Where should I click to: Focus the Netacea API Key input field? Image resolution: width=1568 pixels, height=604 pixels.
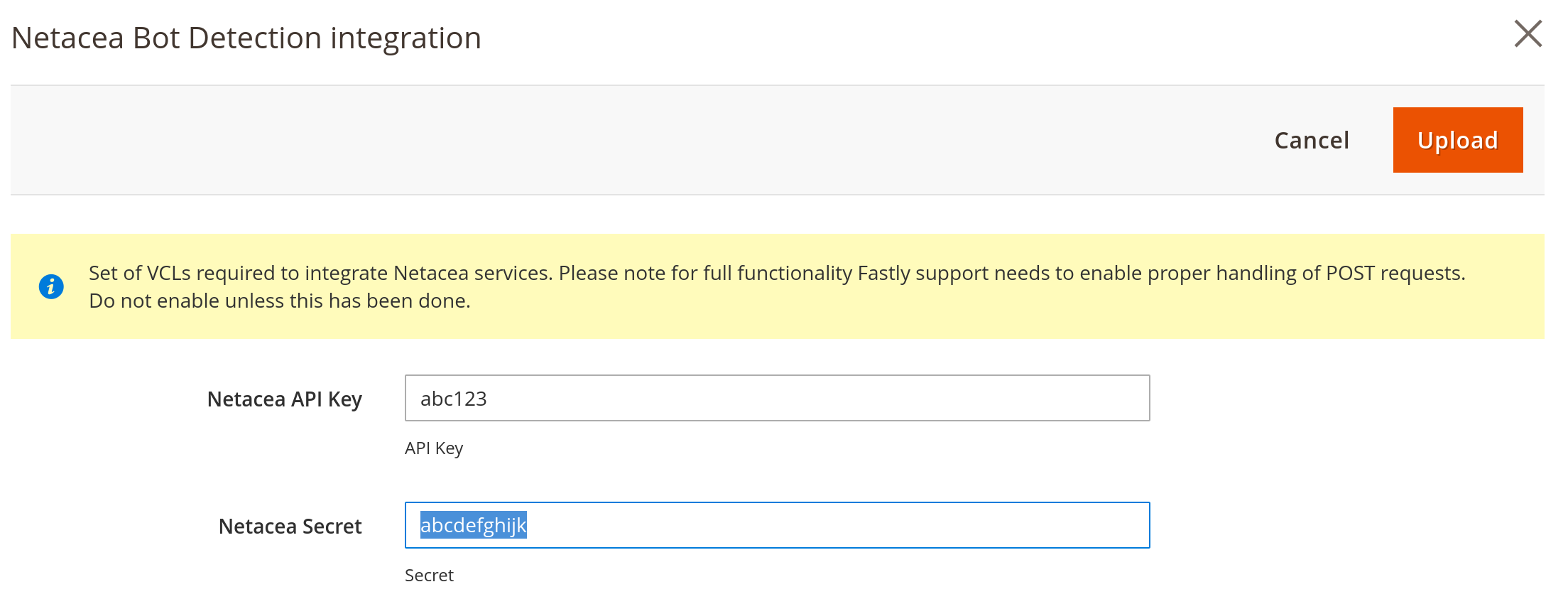776,398
